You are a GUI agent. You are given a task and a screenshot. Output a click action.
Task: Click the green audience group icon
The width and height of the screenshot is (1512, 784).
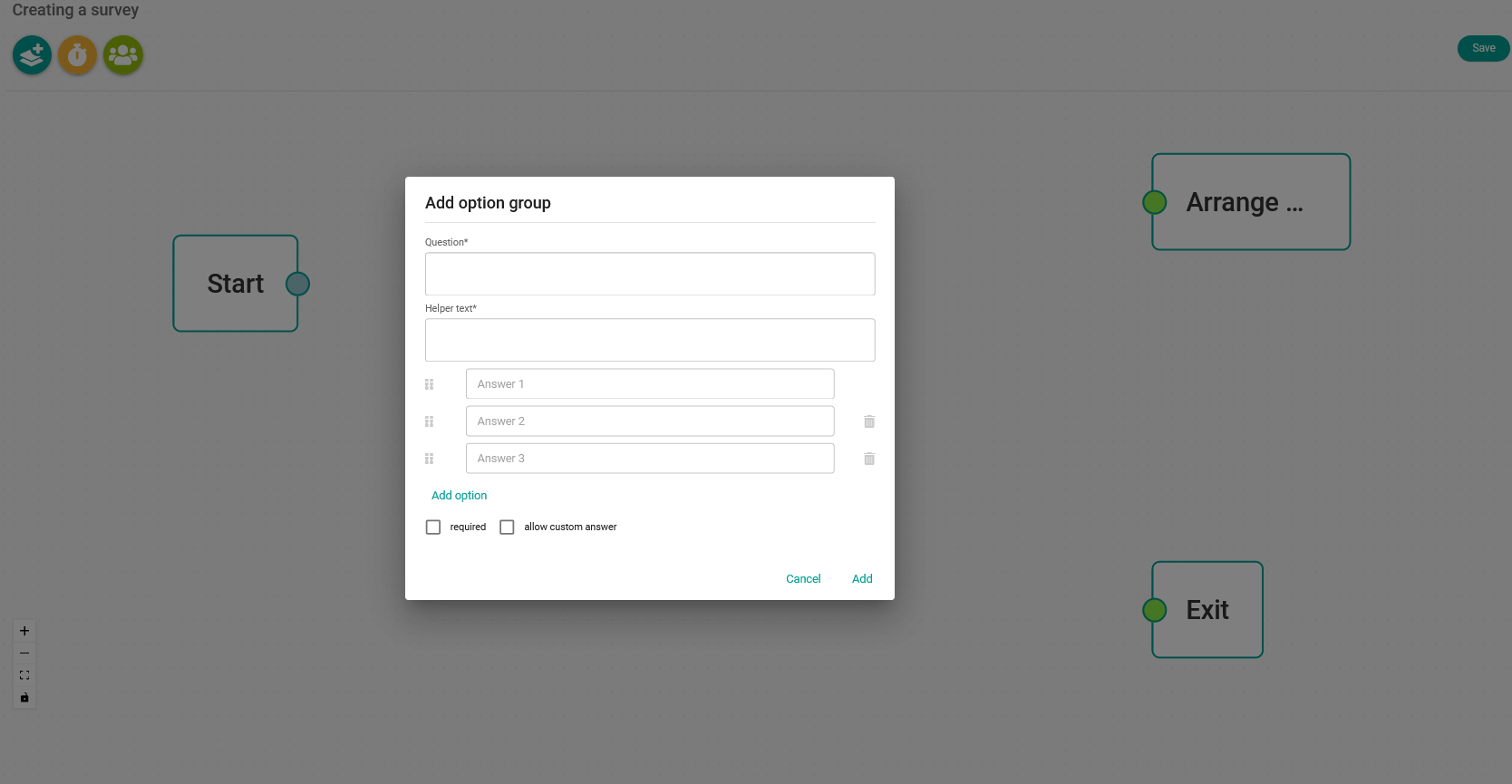point(122,54)
